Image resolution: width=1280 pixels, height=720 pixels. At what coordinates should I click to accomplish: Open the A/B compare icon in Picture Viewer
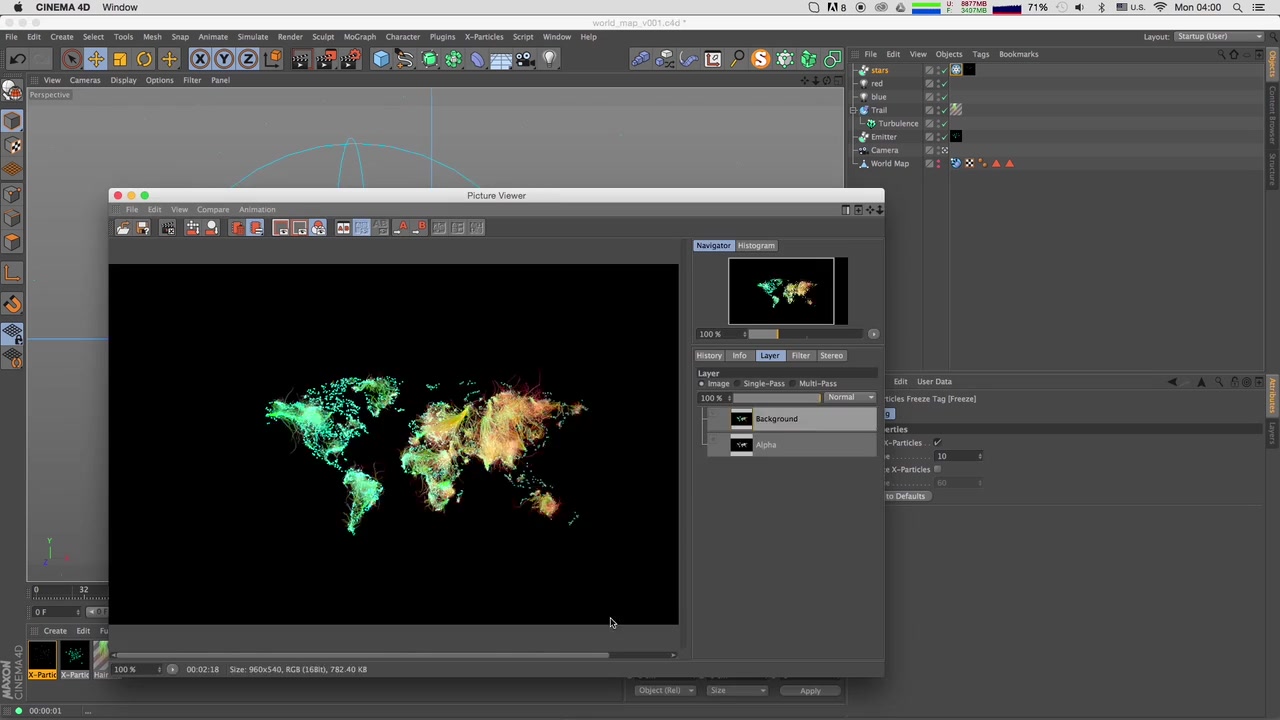pos(341,228)
